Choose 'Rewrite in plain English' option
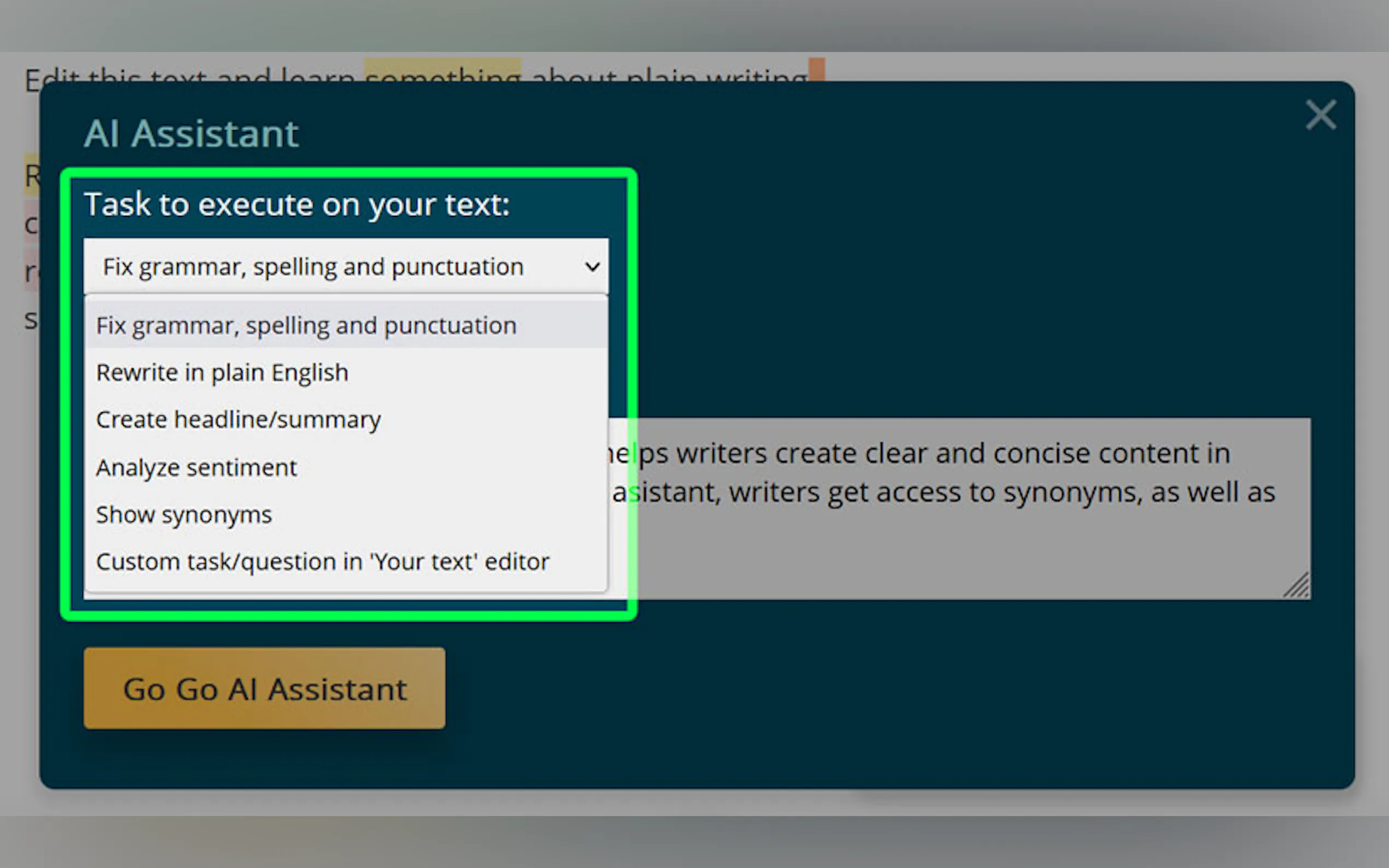Viewport: 1389px width, 868px height. click(222, 373)
